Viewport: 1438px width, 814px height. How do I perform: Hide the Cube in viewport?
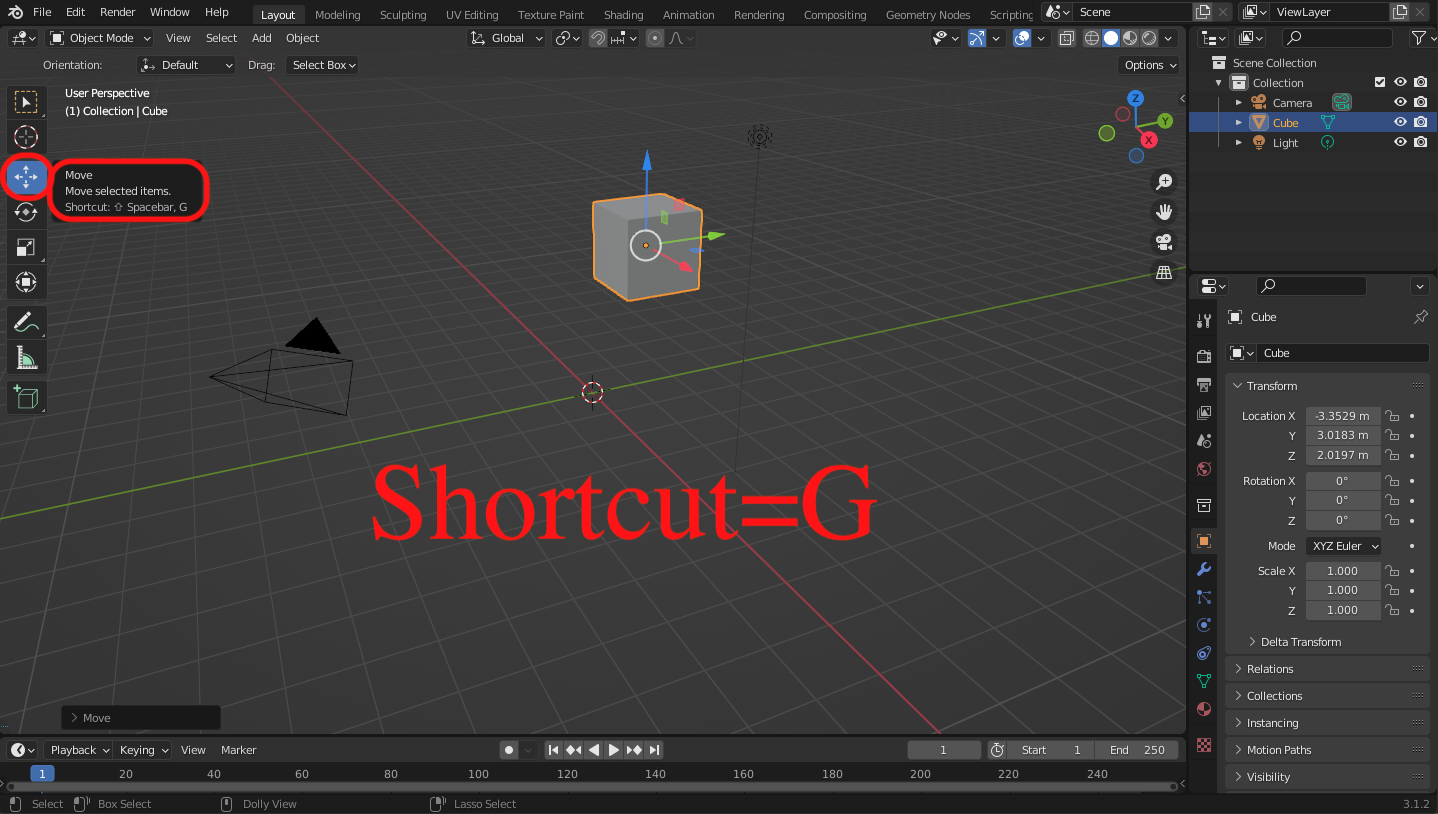click(1401, 123)
